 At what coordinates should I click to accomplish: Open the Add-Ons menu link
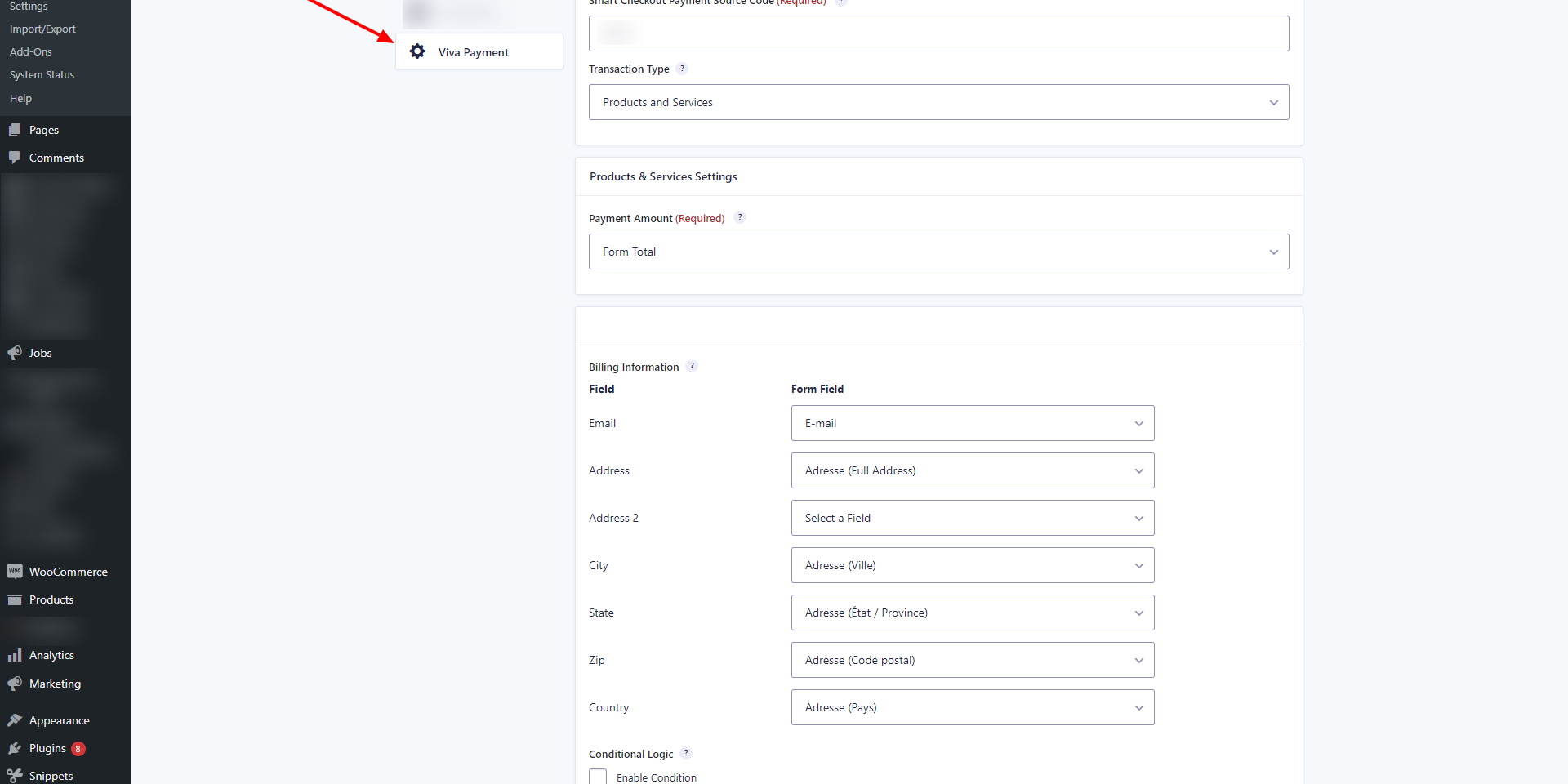point(31,51)
